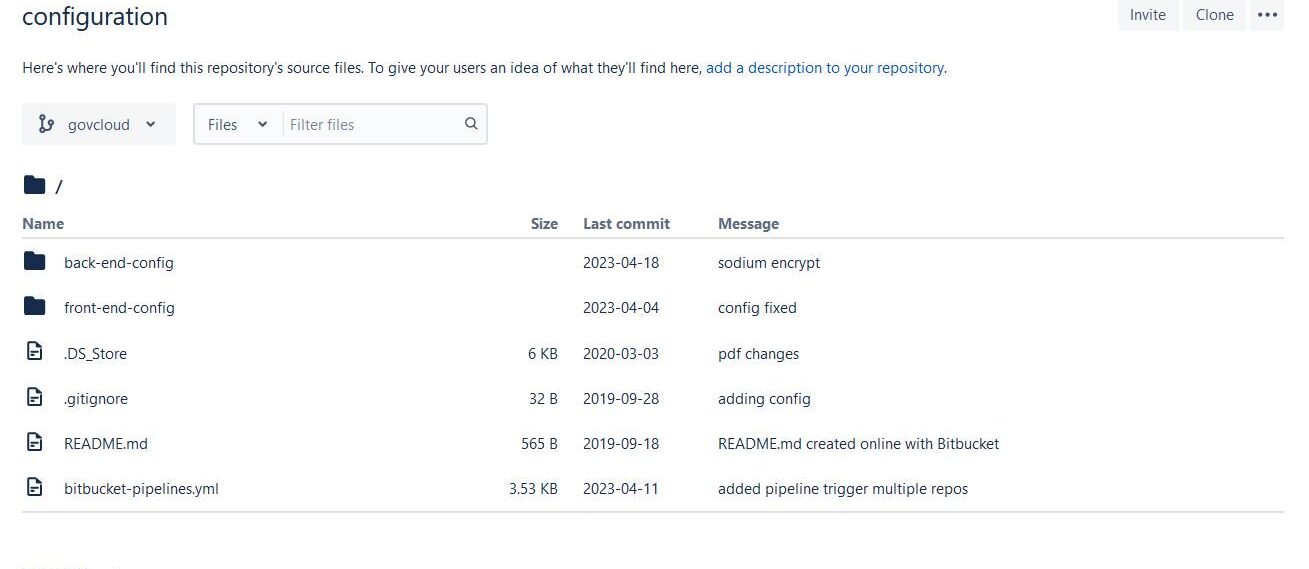Open the govcloud branch selector dropdown
Screen dimensions: 1309x569
tap(99, 124)
